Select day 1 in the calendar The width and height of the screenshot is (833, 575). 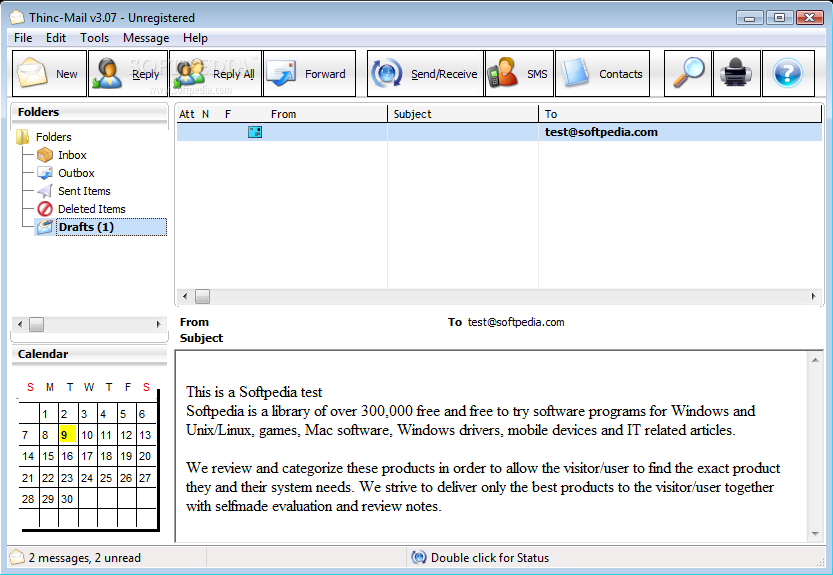tap(48, 414)
